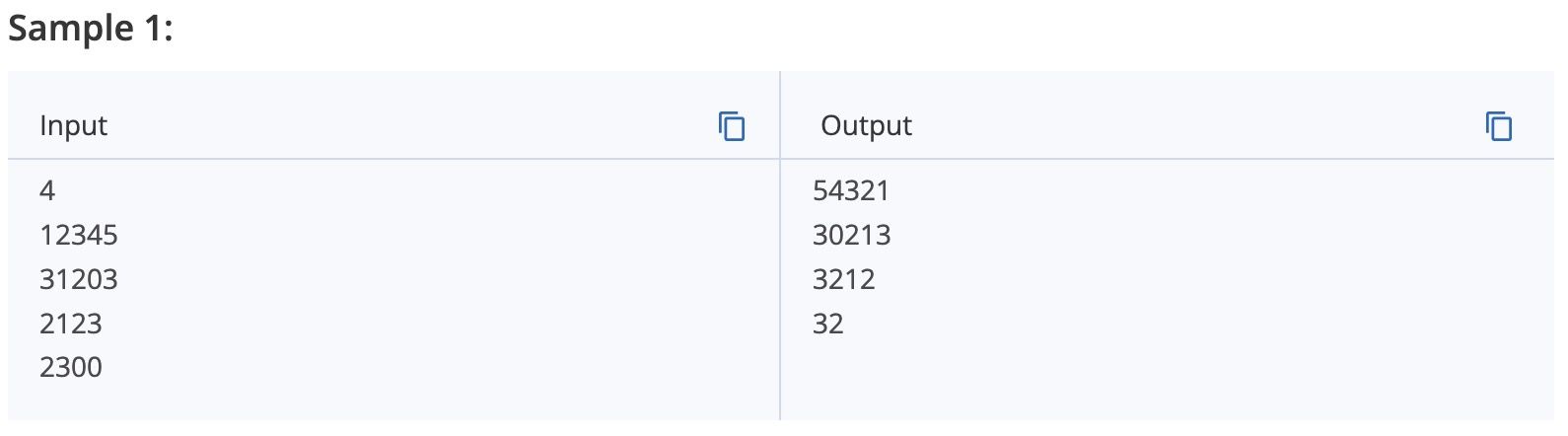Click the input line showing 4

47,190
